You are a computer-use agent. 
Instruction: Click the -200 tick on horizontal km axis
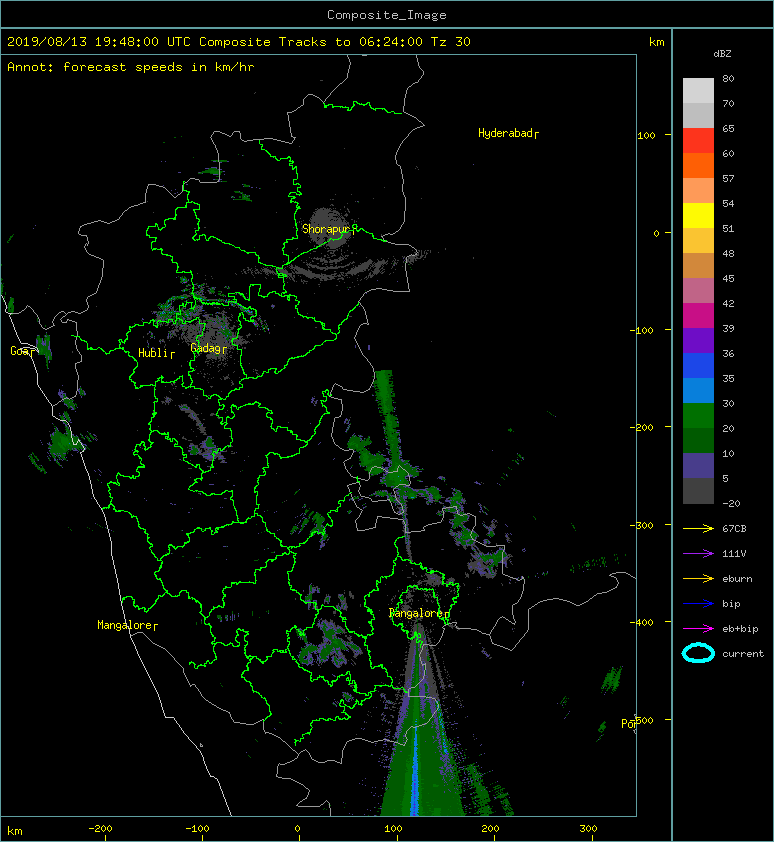click(100, 829)
